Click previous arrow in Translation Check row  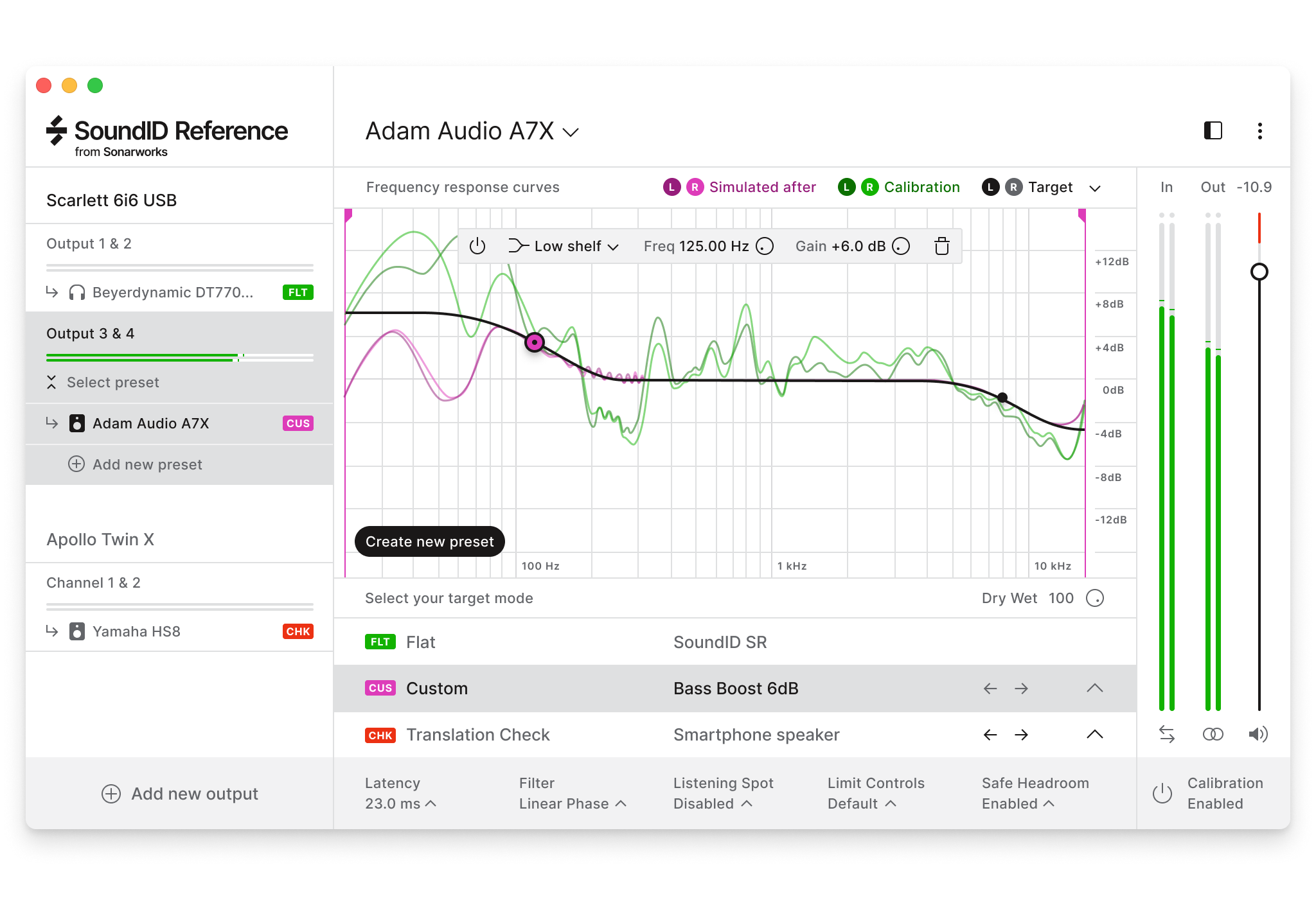coord(990,735)
